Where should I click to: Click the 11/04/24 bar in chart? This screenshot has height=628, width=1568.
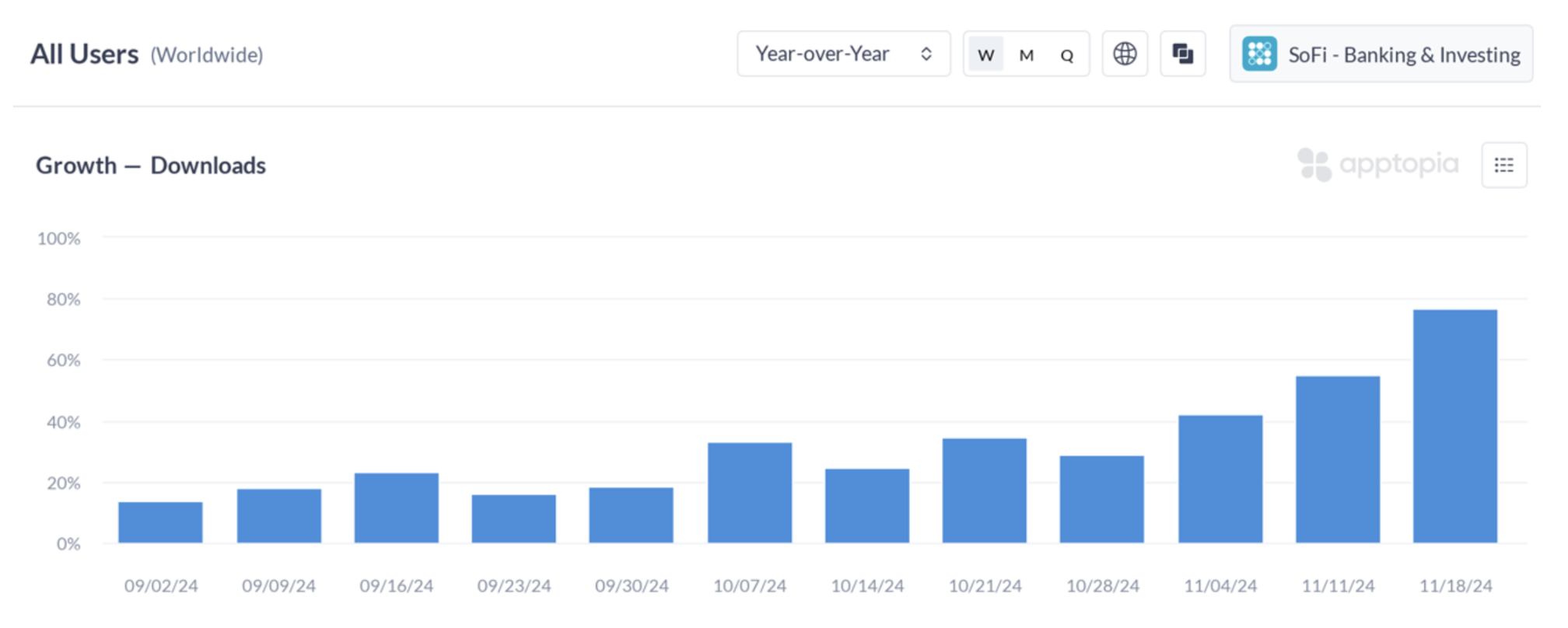click(1220, 479)
